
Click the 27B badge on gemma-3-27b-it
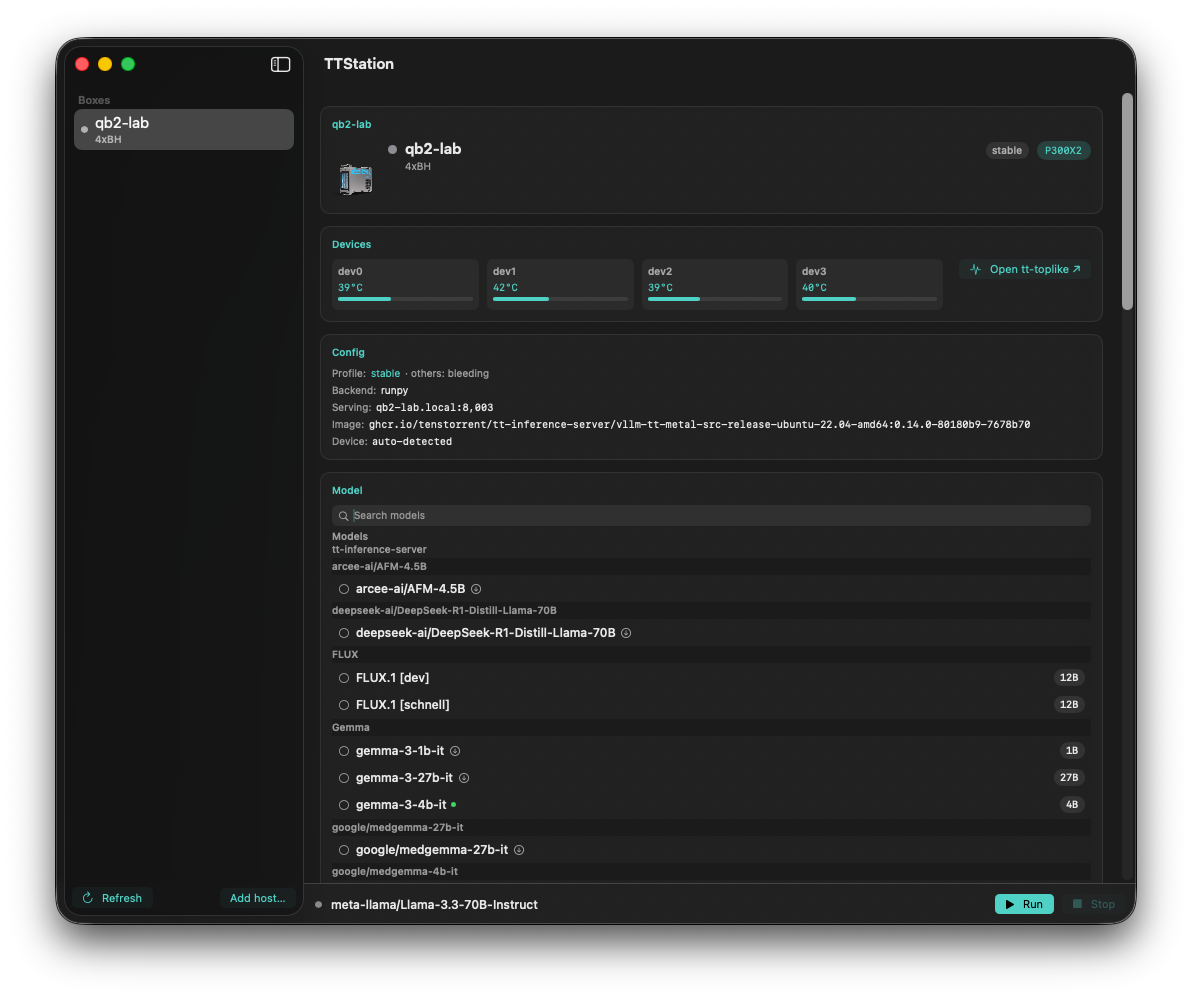(1069, 778)
